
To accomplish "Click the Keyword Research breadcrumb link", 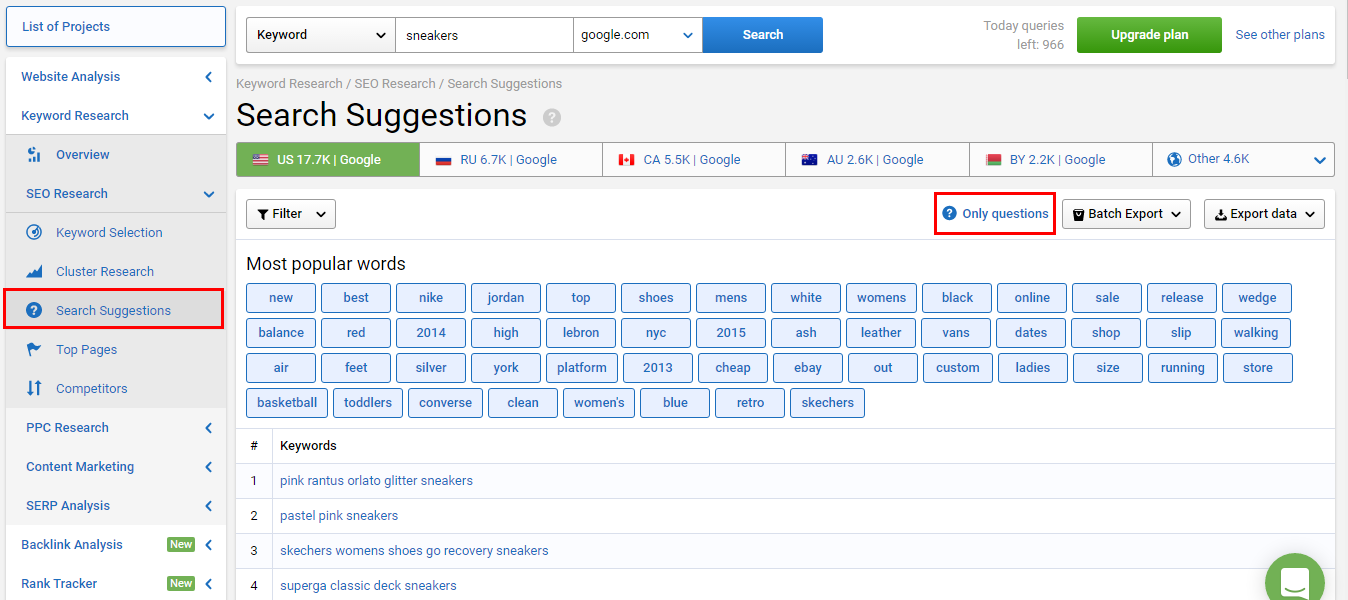I will coord(289,84).
